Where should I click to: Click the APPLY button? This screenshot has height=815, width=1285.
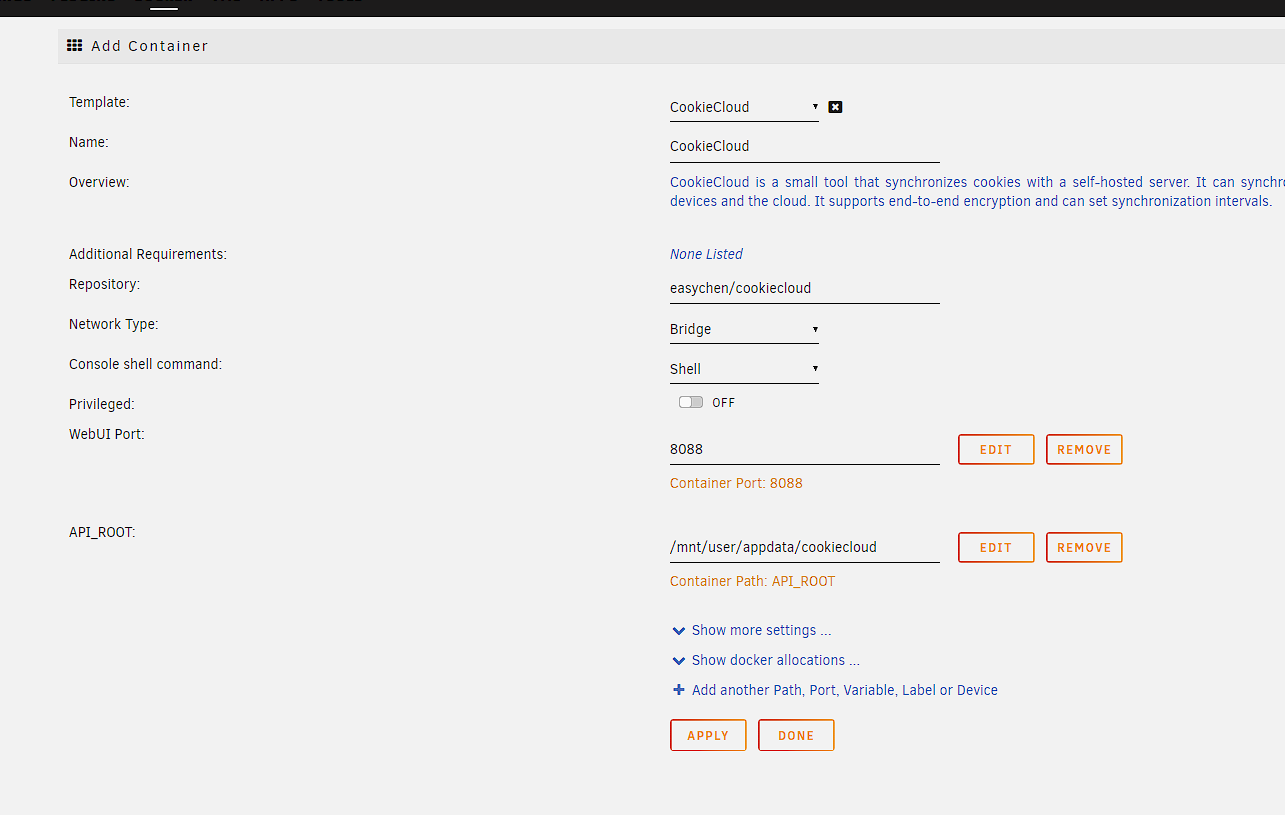point(708,735)
